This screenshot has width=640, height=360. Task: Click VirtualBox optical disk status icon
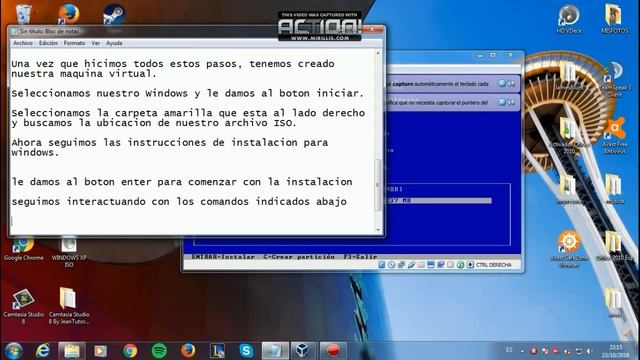click(x=391, y=265)
